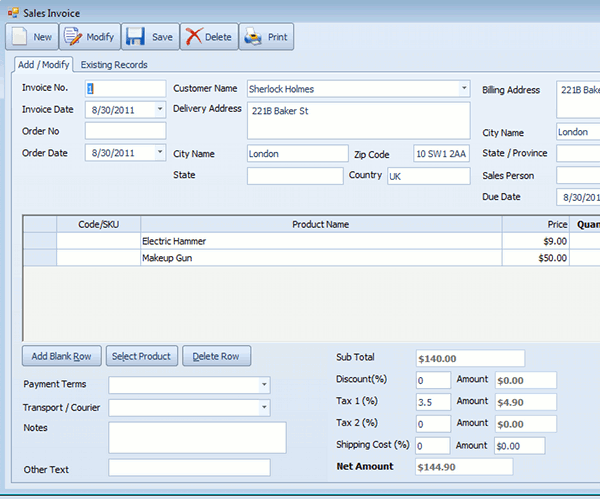Viewport: 600px width, 499px height.
Task: Click the $9.00 price cell
Action: [x=535, y=241]
